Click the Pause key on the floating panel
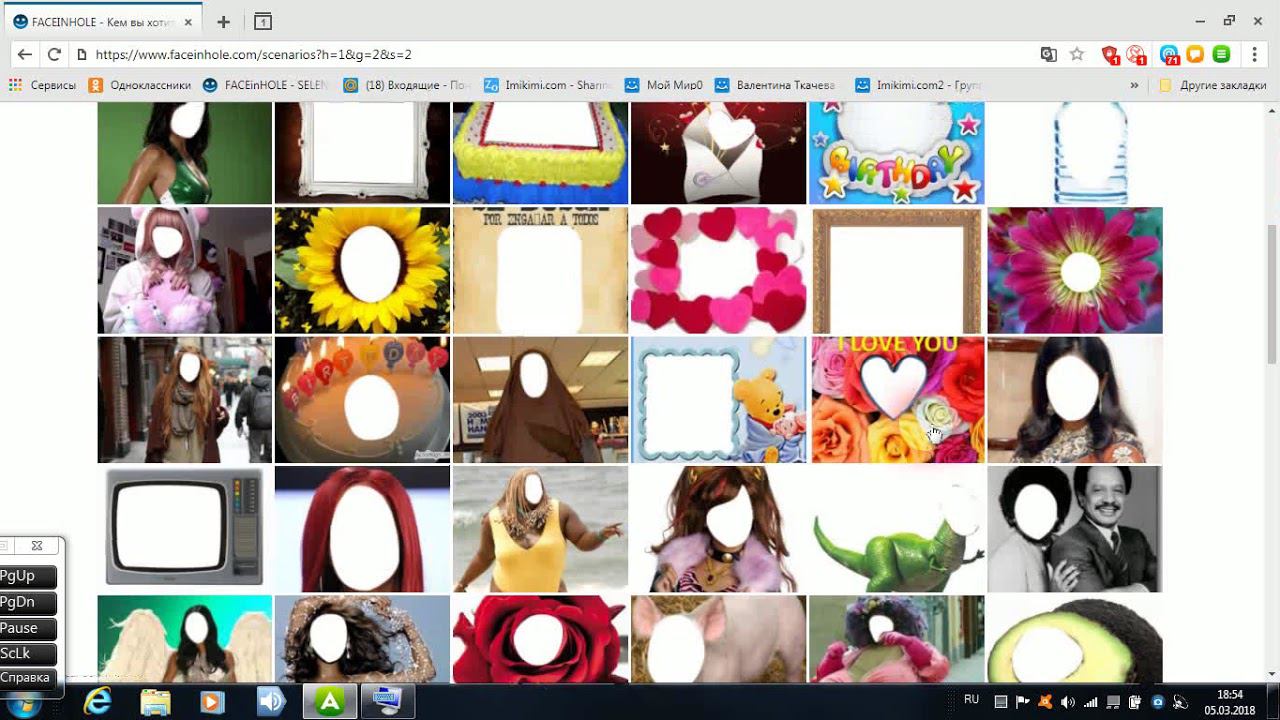 point(27,628)
